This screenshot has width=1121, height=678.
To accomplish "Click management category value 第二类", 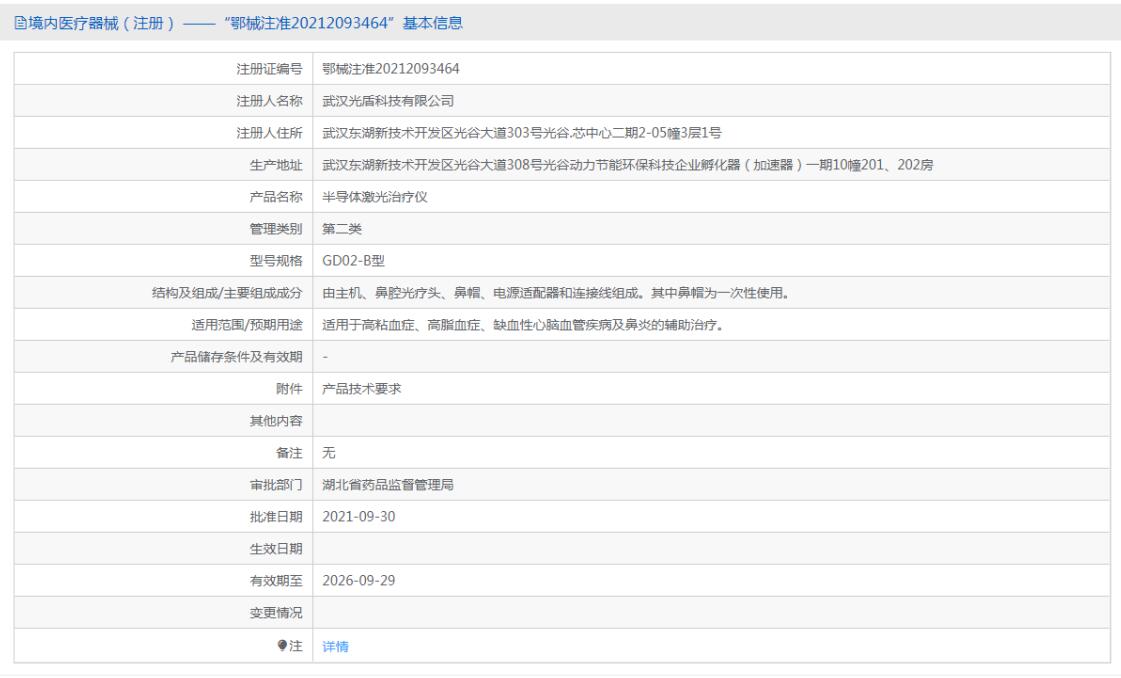I will pyautogui.click(x=342, y=229).
